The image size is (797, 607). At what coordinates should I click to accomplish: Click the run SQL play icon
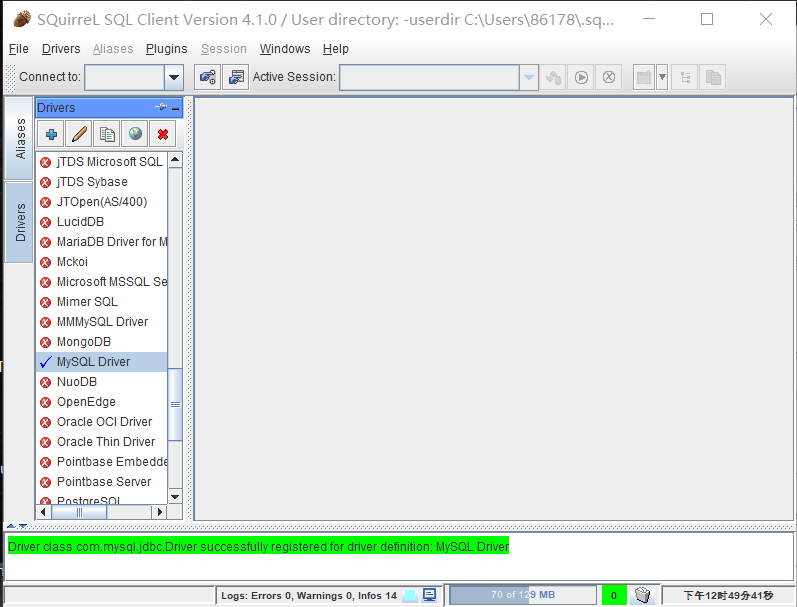(x=581, y=77)
